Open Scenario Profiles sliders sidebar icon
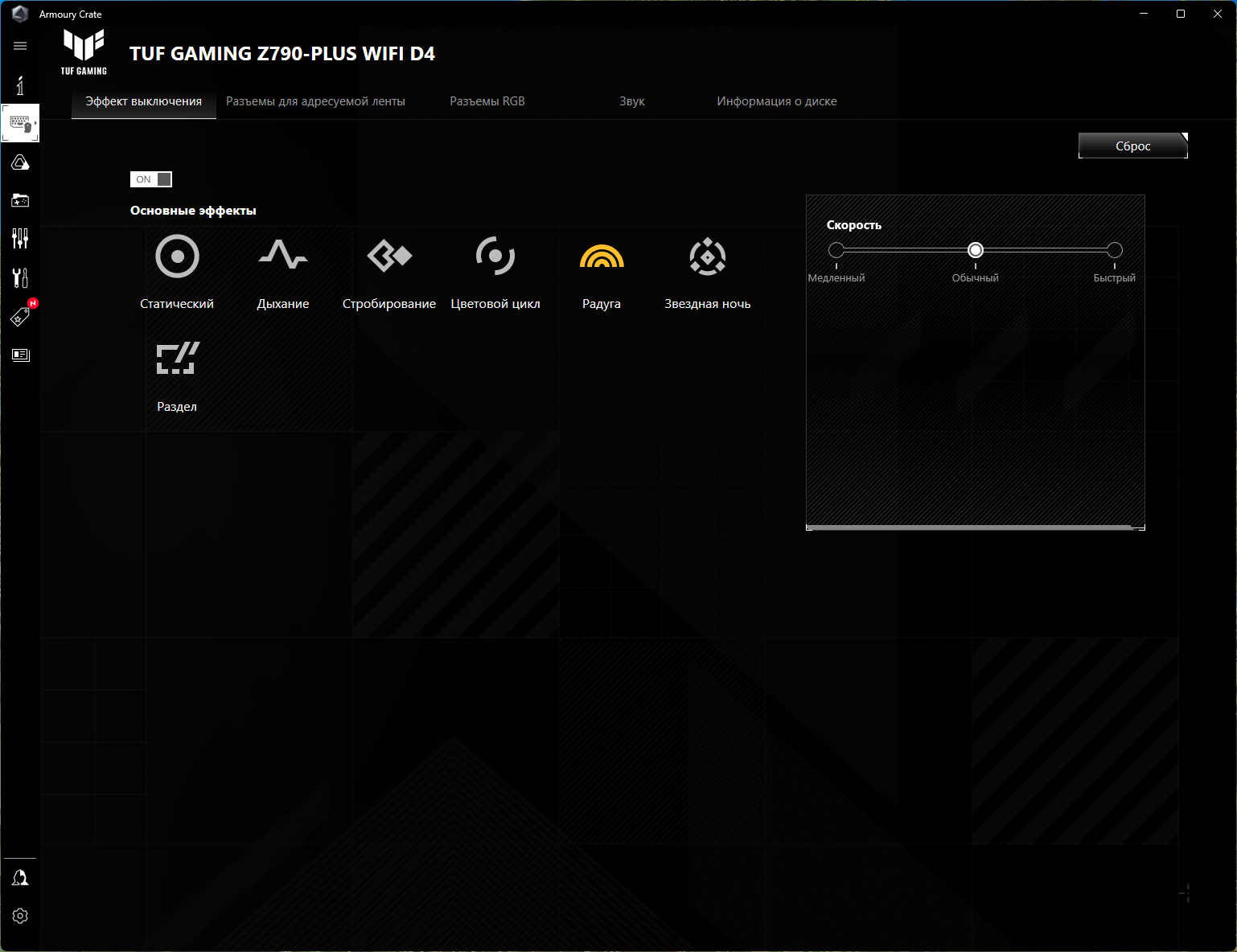The height and width of the screenshot is (952, 1237). tap(20, 238)
